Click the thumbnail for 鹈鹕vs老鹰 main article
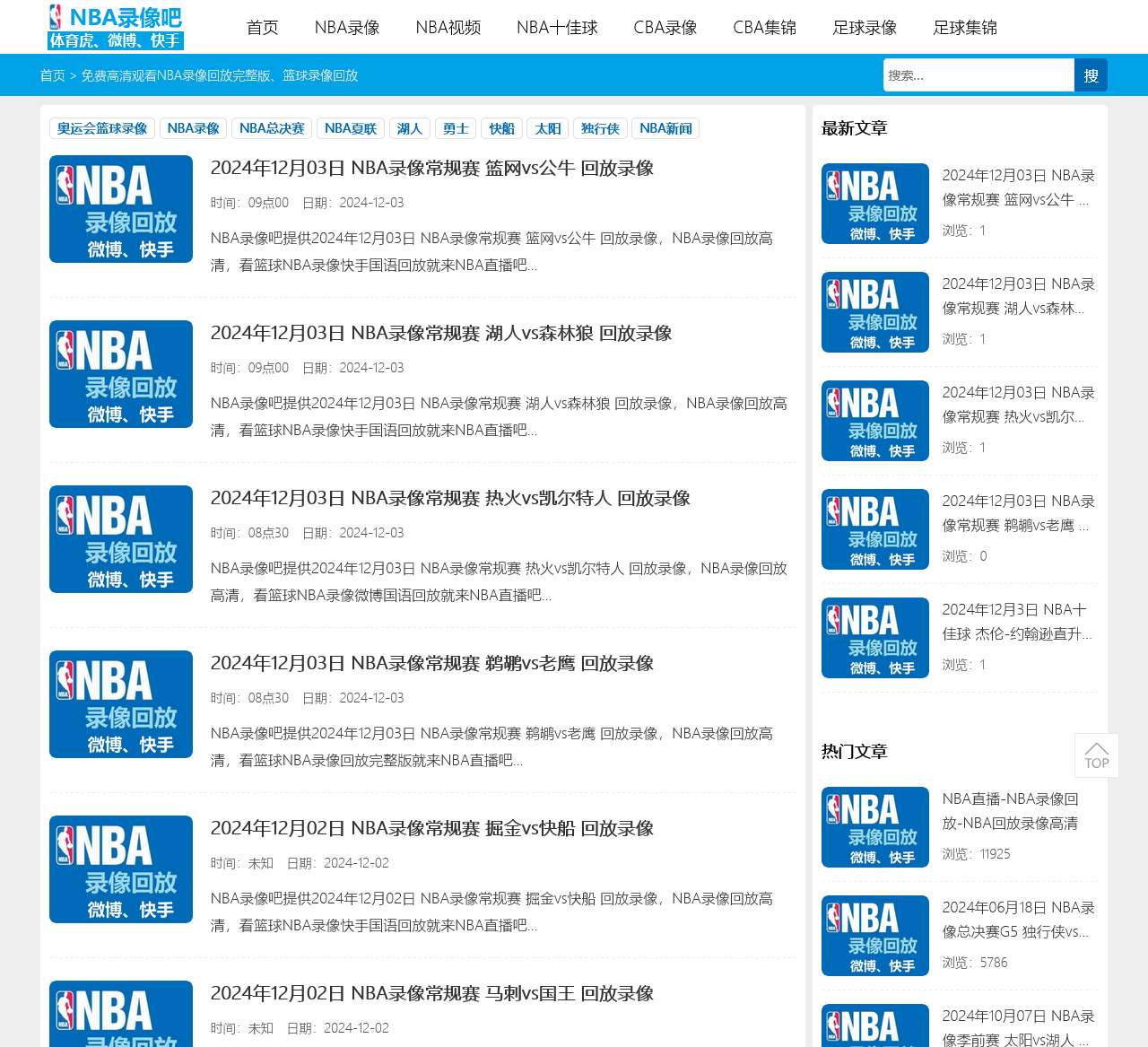 [x=121, y=704]
